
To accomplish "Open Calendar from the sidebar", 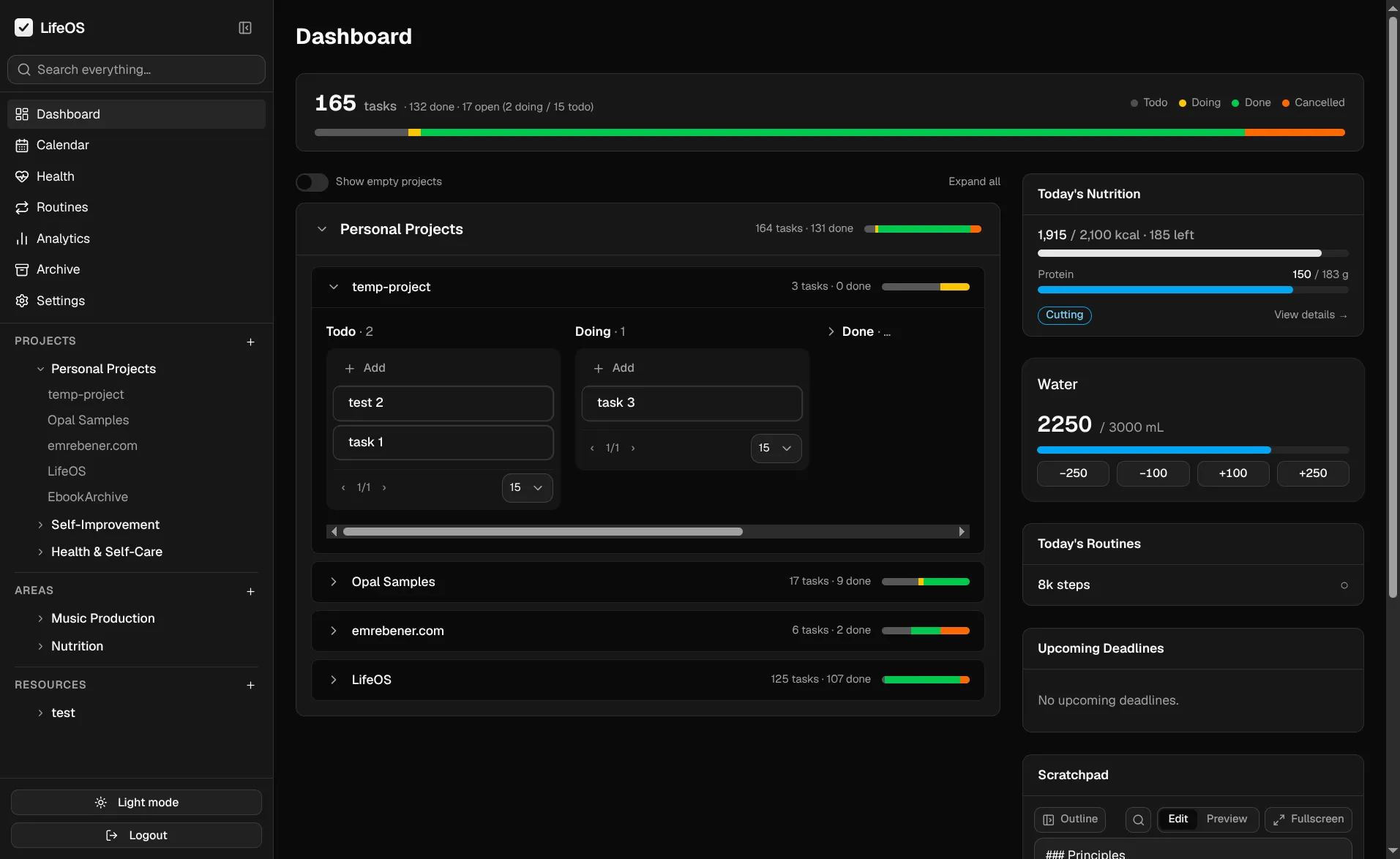I will tap(136, 145).
